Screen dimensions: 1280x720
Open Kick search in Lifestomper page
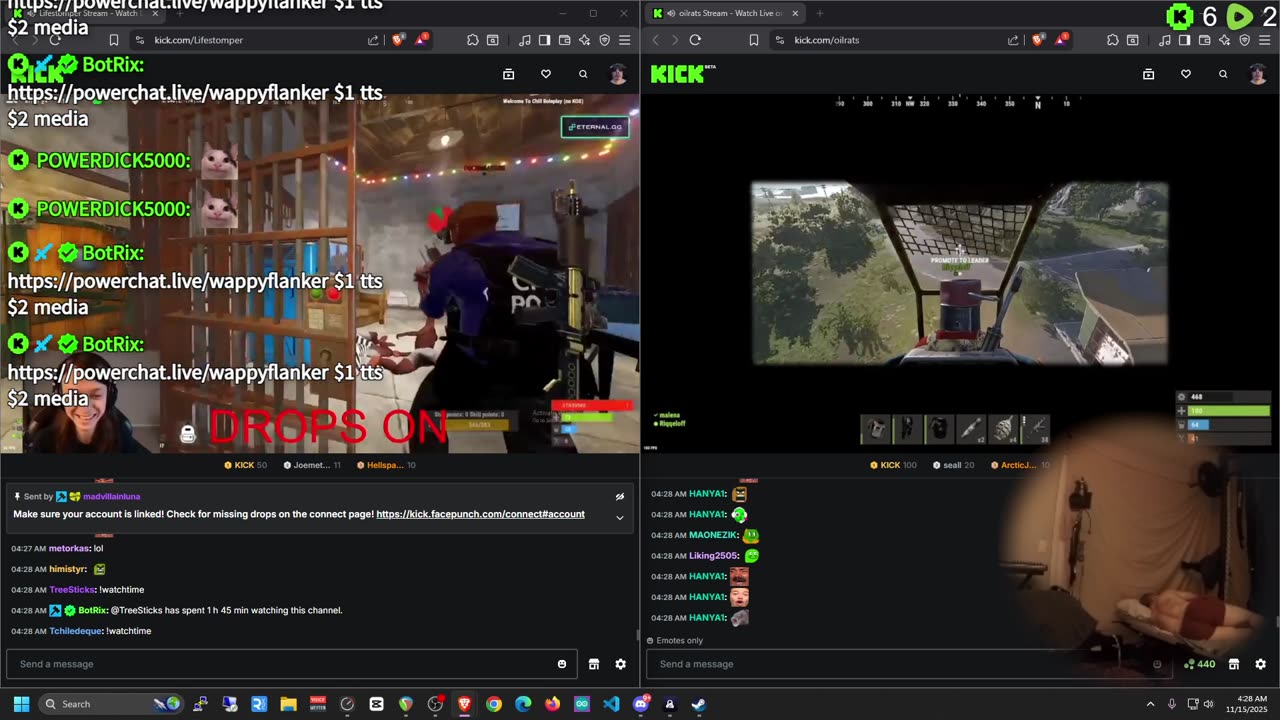point(583,74)
